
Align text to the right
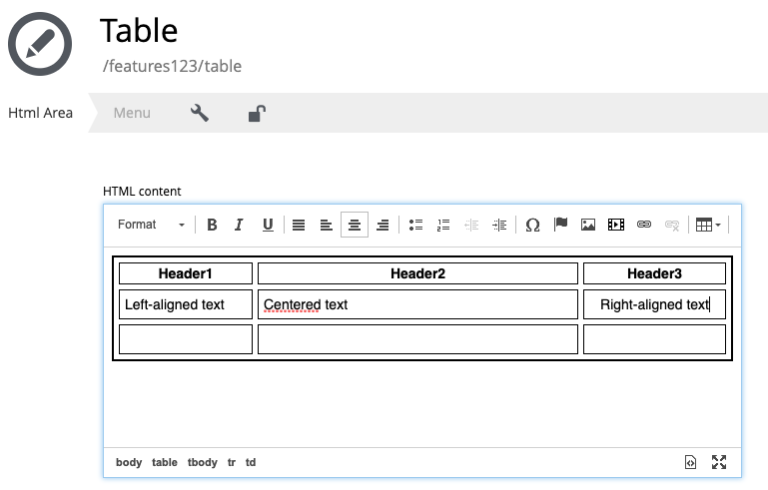pyautogui.click(x=382, y=225)
